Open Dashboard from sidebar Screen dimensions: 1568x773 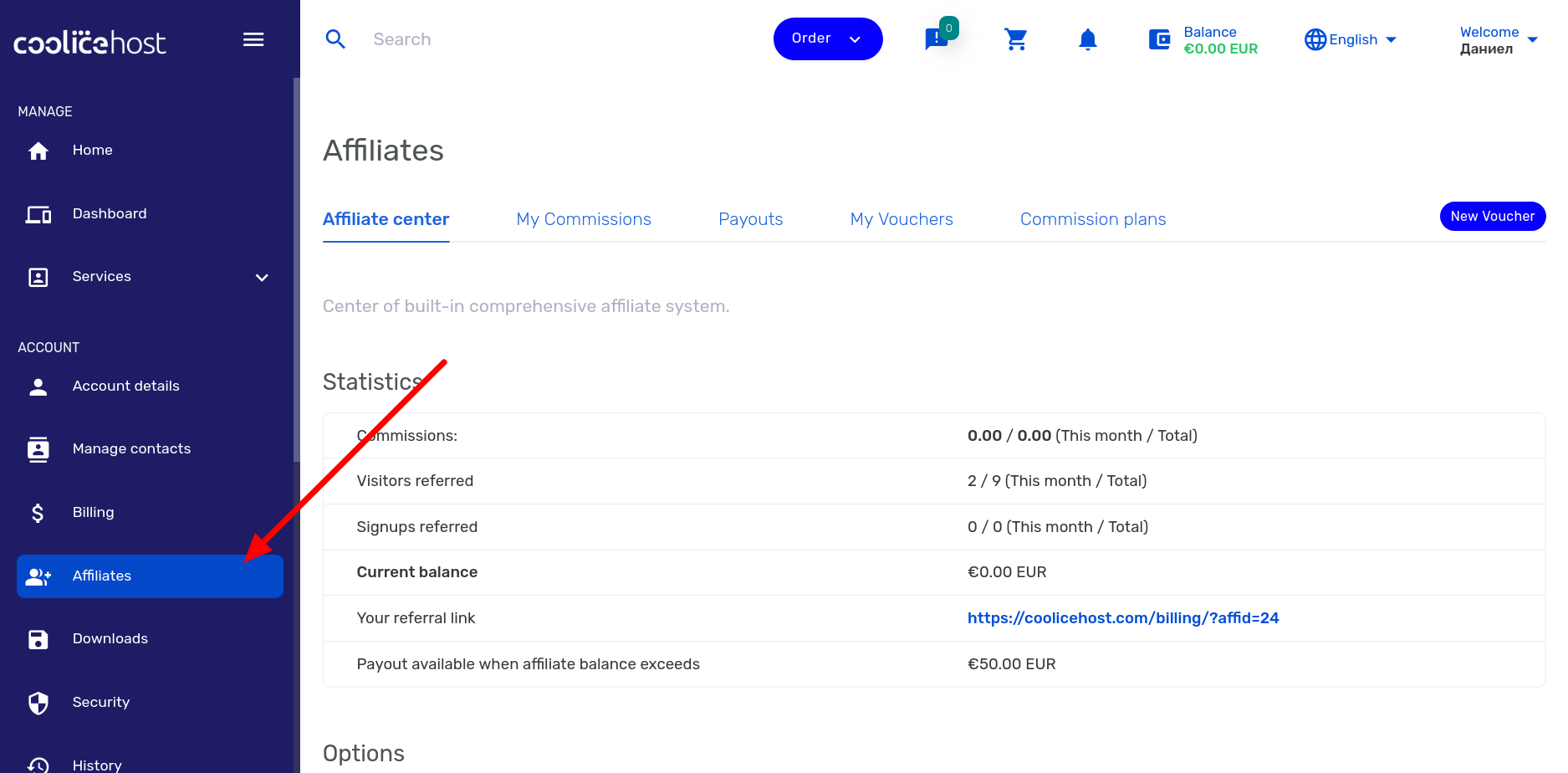point(110,213)
